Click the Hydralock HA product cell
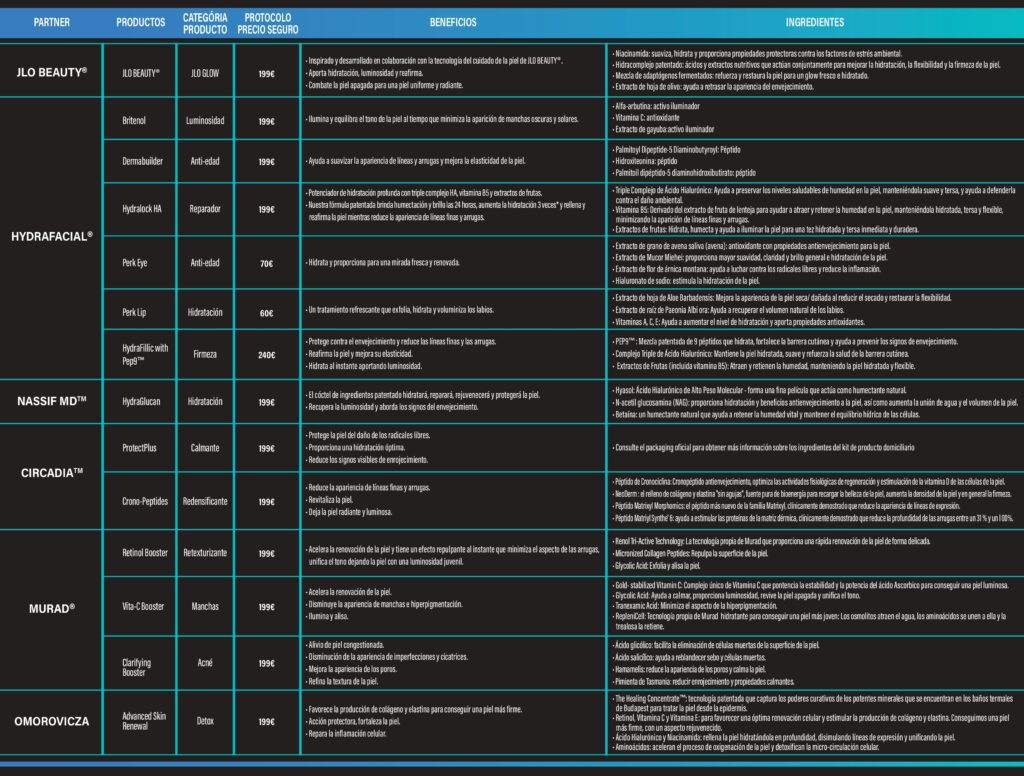The image size is (1024, 776). click(140, 209)
